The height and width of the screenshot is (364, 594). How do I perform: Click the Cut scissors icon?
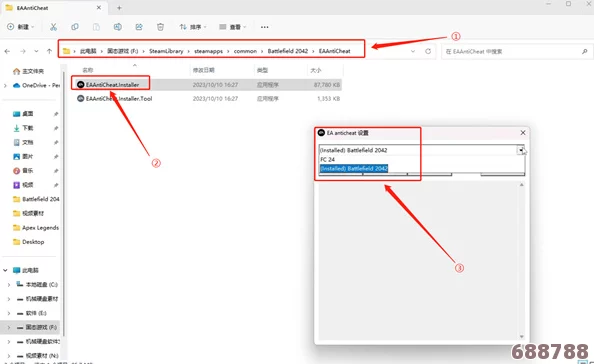[53, 27]
